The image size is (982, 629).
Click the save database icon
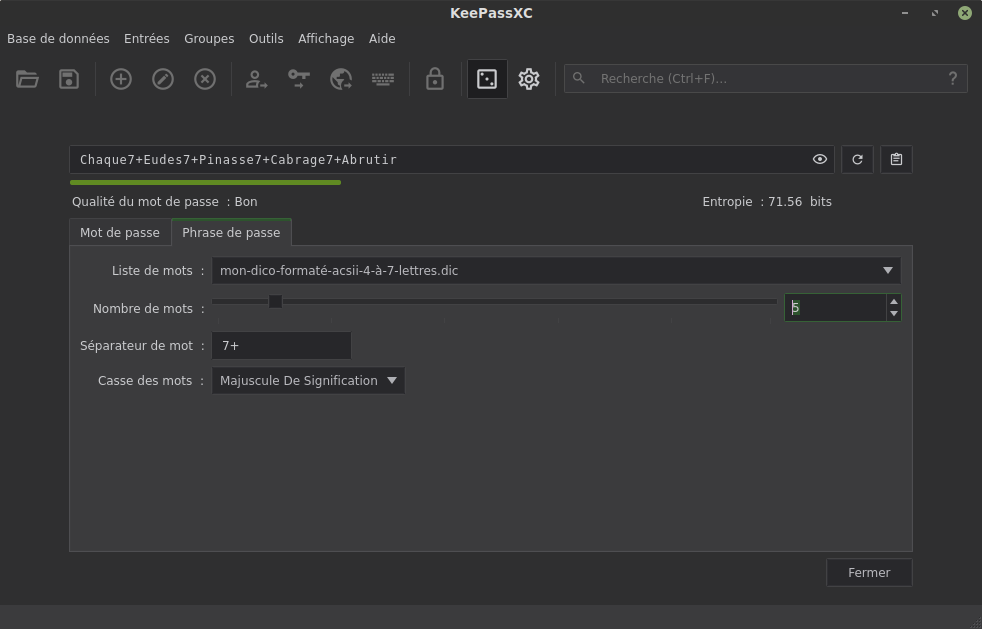(x=69, y=79)
